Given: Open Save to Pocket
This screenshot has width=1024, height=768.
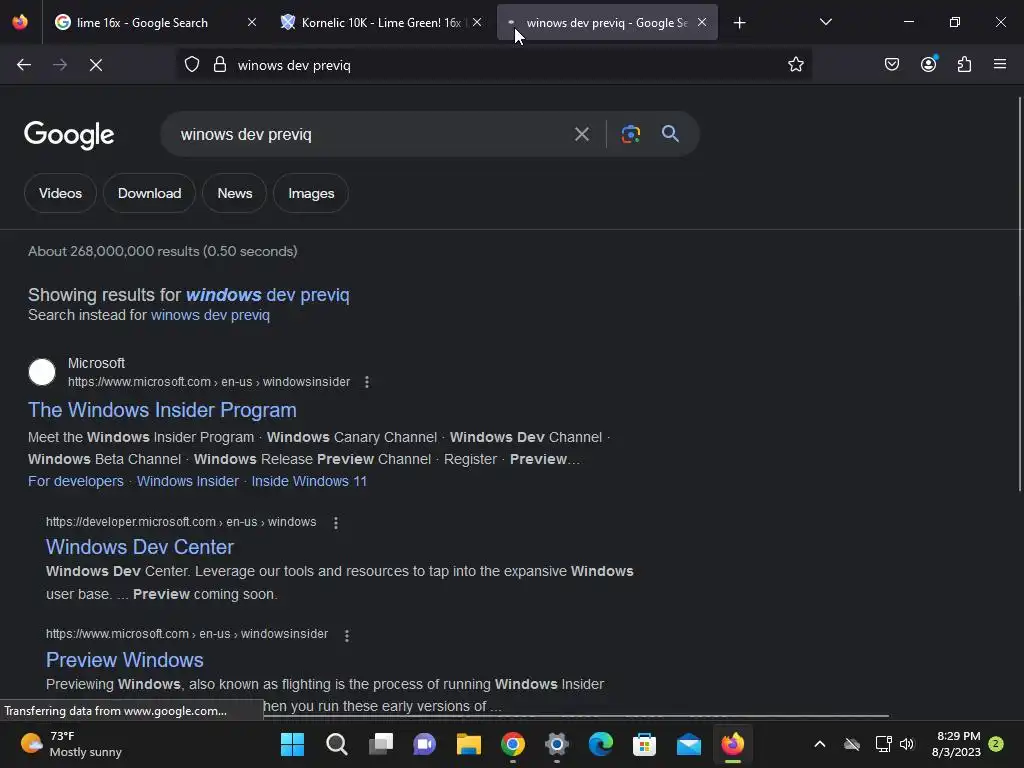Looking at the screenshot, I should (x=891, y=65).
